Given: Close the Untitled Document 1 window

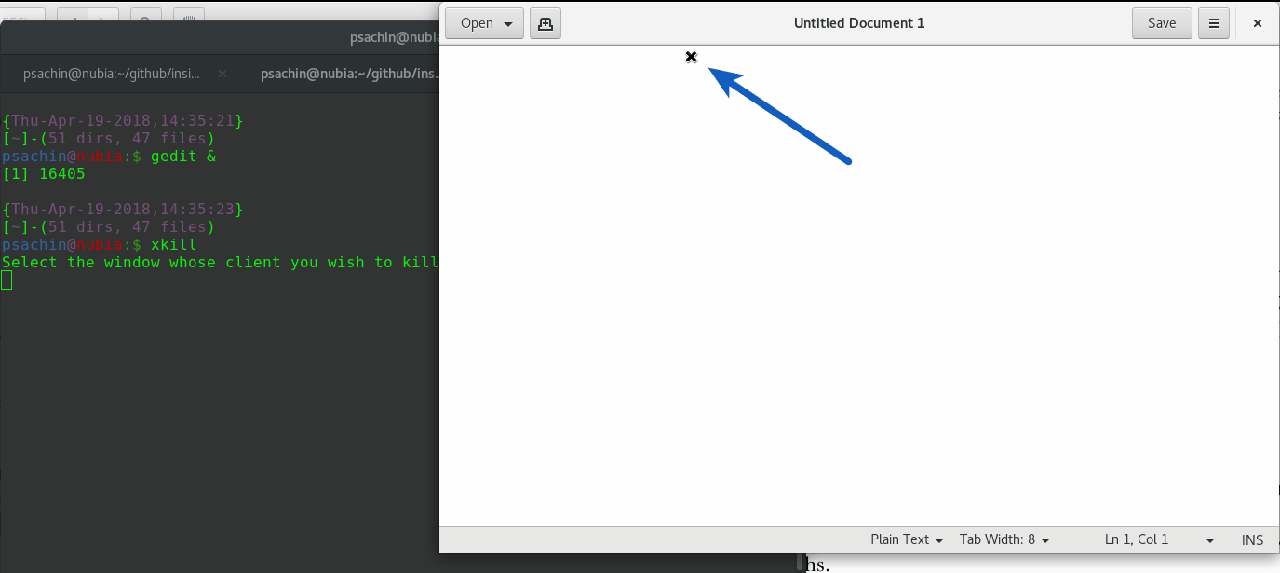Looking at the screenshot, I should 1257,23.
